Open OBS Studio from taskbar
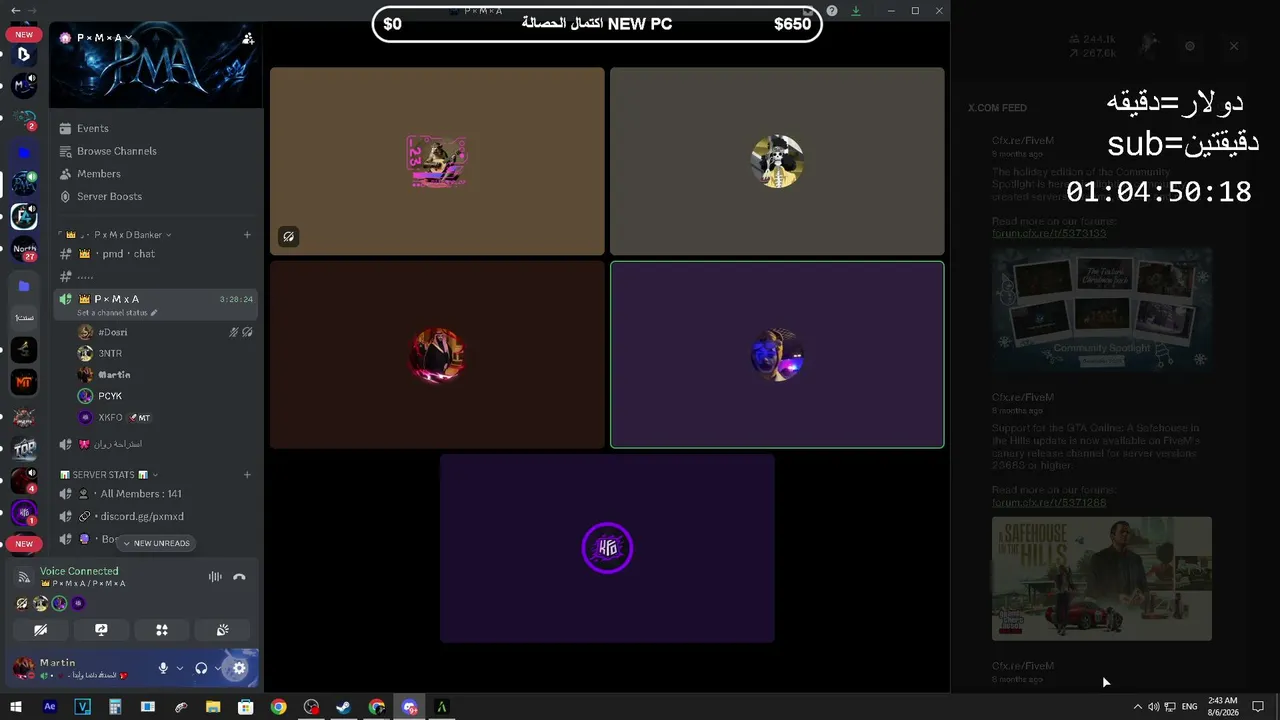Screen dimensions: 1280x720 [x=311, y=707]
